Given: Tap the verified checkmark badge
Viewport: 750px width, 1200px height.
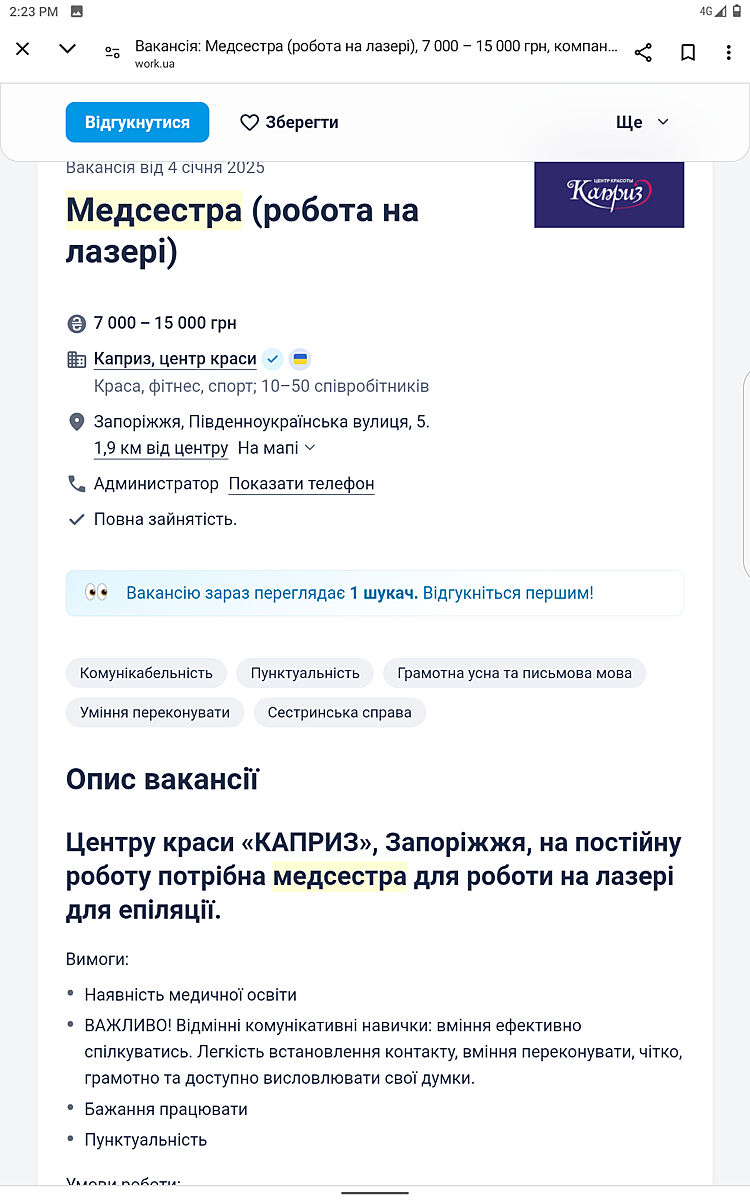Looking at the screenshot, I should (273, 359).
